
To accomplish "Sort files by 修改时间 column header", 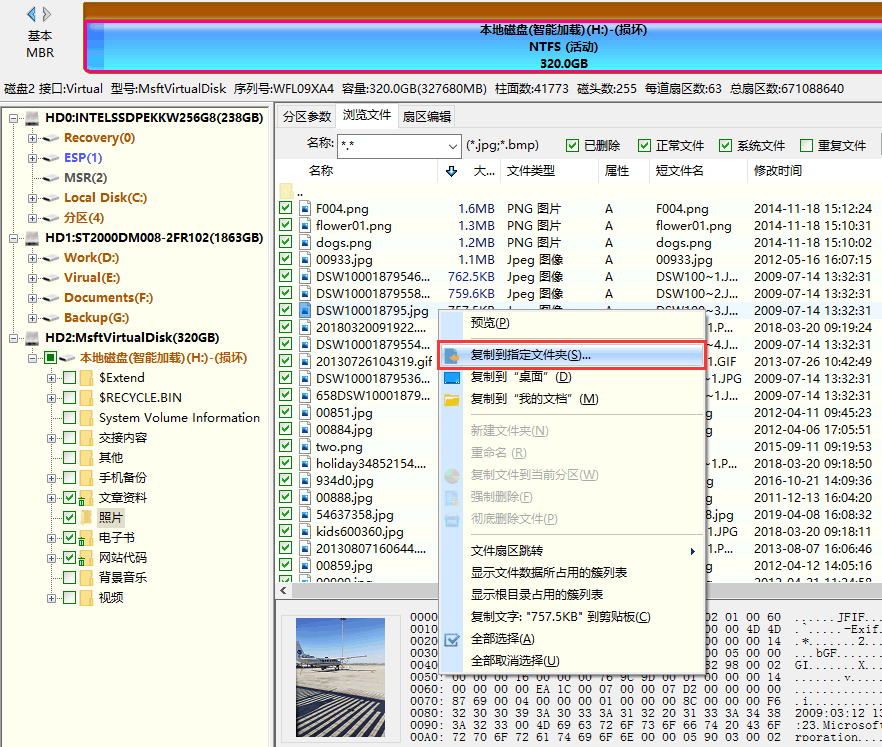I will pos(778,171).
